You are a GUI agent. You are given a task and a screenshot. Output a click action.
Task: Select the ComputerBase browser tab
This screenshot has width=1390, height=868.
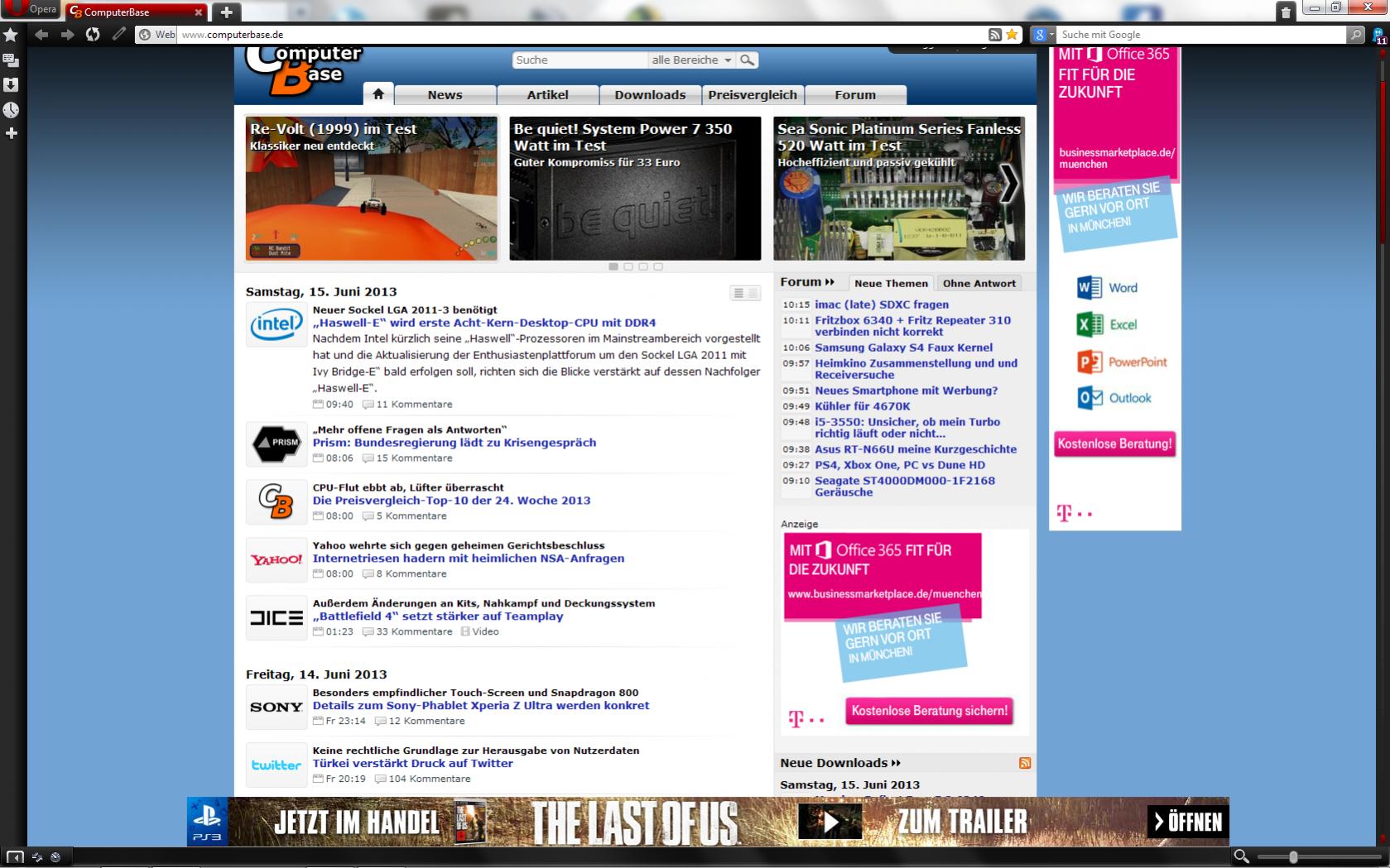(x=136, y=12)
